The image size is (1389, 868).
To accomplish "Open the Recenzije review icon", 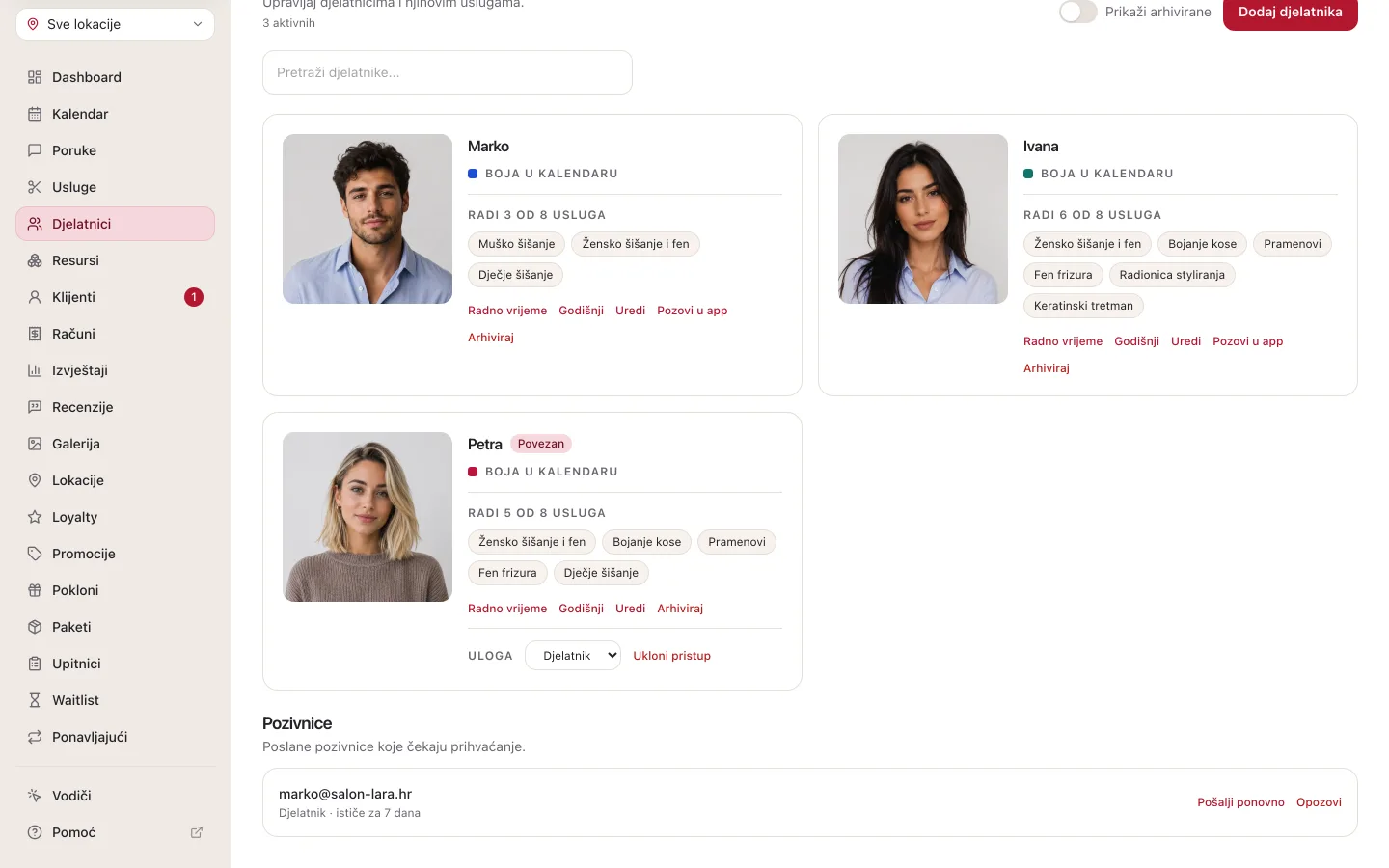I will point(35,407).
